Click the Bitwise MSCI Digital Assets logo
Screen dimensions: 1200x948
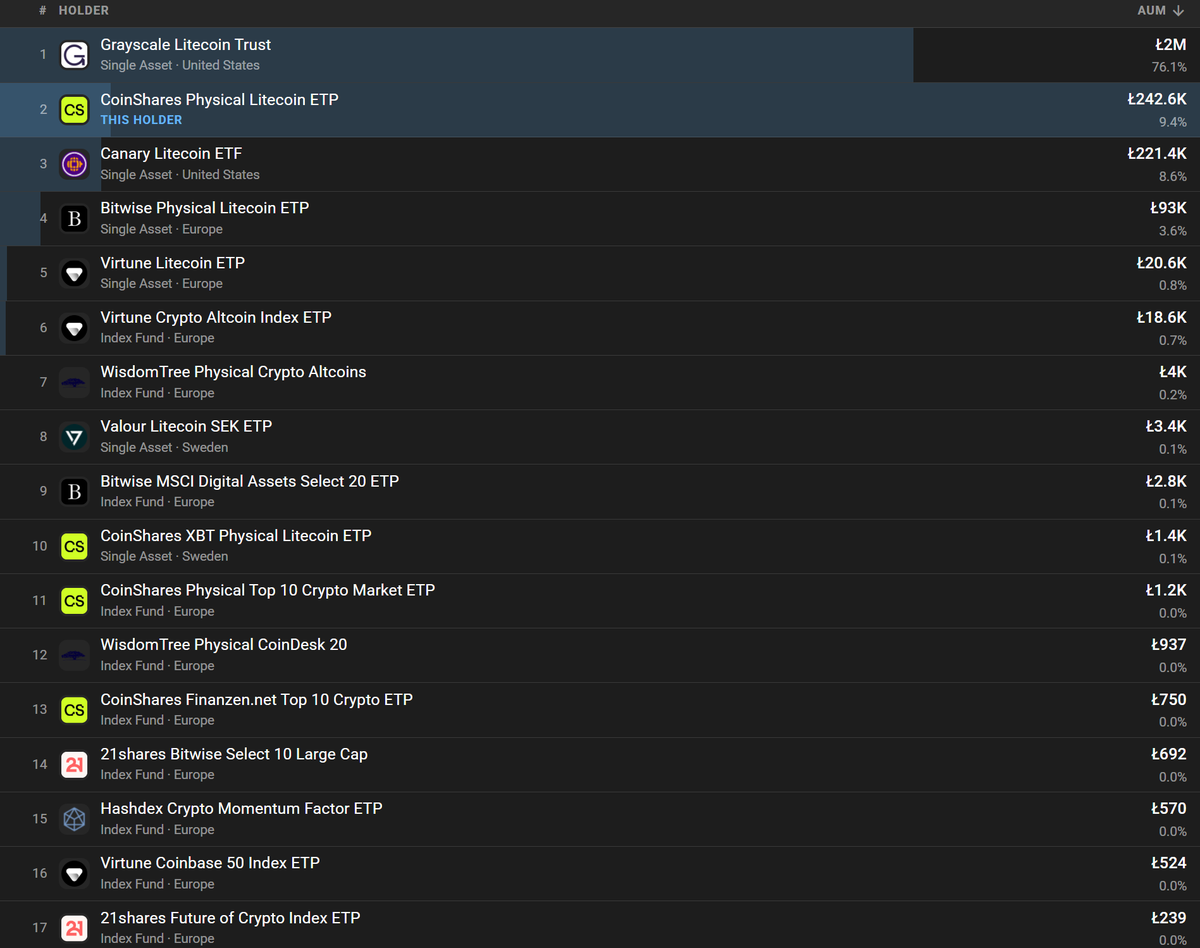tap(74, 492)
